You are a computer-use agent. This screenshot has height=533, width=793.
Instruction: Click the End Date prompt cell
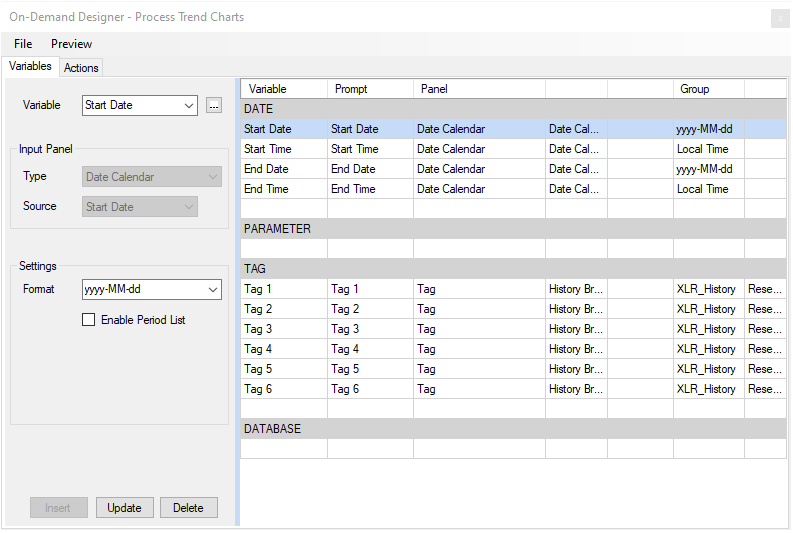point(370,169)
